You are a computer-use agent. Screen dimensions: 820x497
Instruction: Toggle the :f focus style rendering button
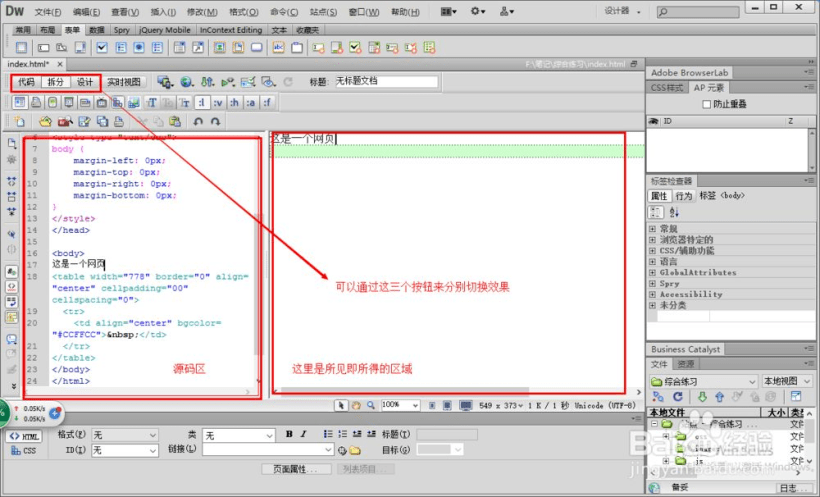267,103
